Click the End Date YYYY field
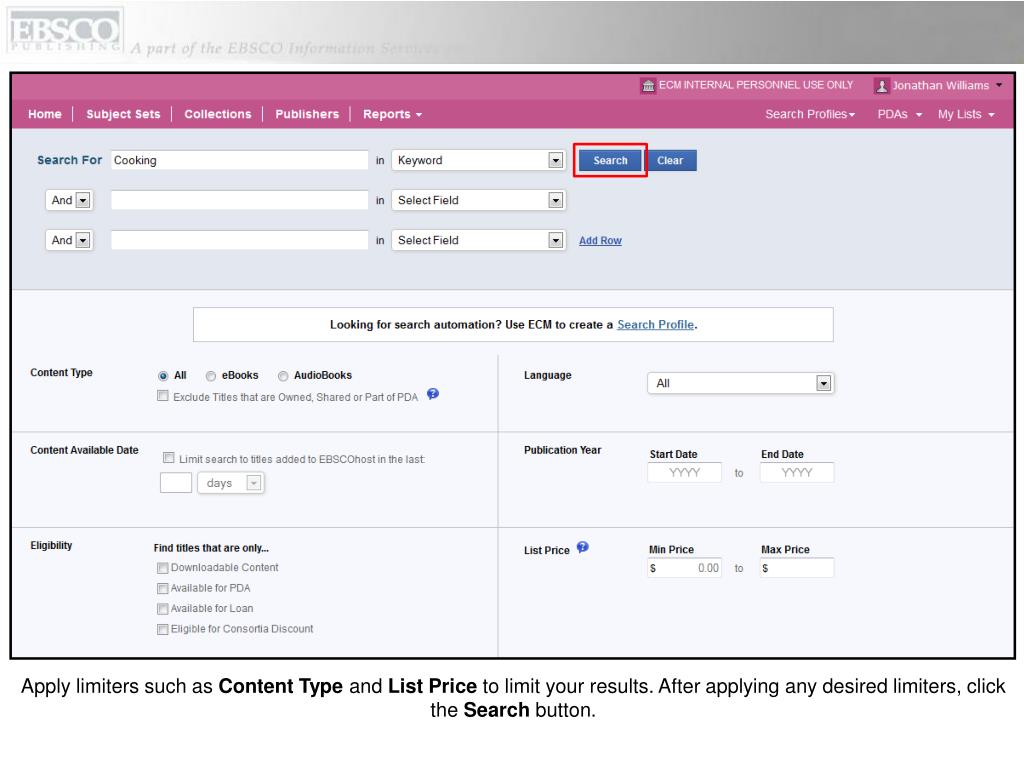 click(x=797, y=472)
